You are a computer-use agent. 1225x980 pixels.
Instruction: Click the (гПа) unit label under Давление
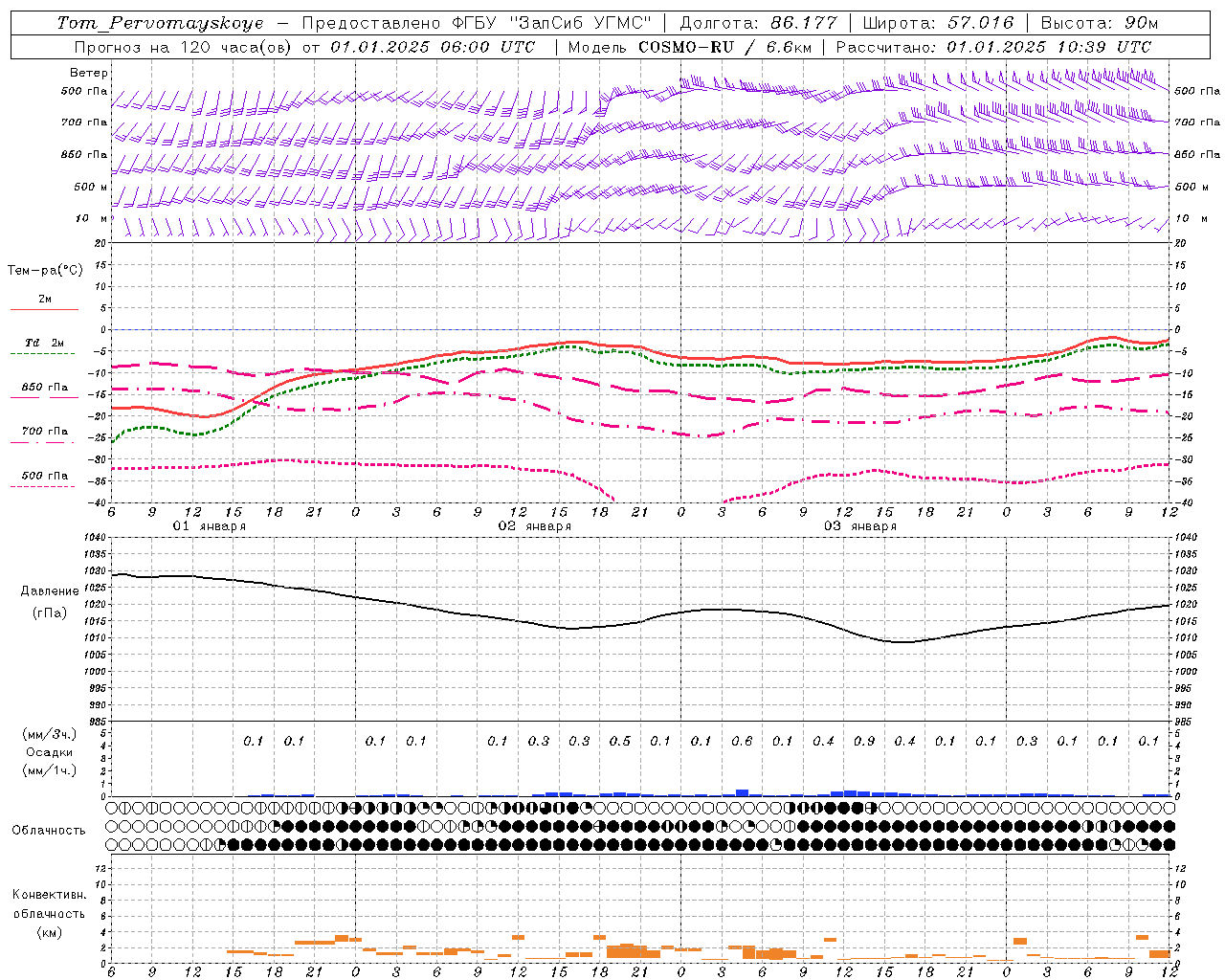tap(49, 612)
